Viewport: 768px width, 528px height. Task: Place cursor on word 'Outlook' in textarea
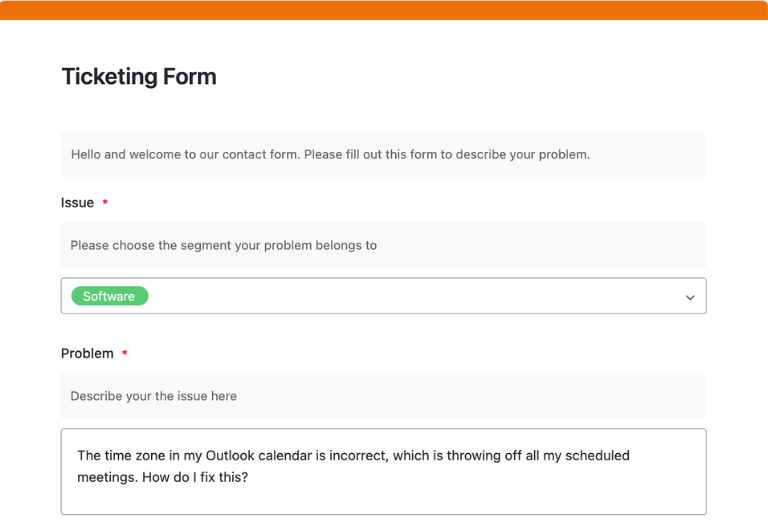pos(229,456)
